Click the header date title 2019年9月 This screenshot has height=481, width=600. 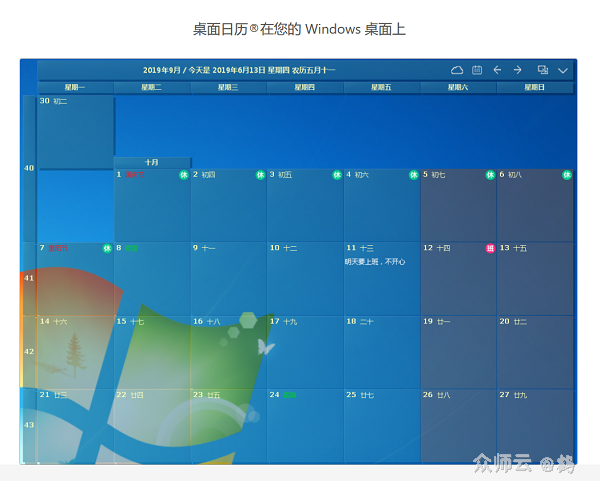[161, 70]
